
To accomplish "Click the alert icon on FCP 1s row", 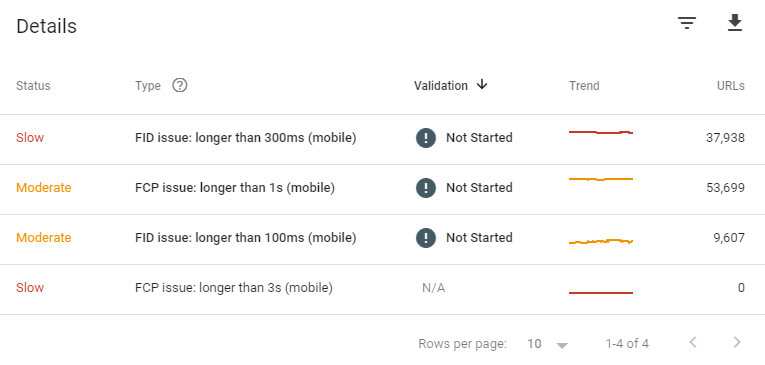I will pos(426,188).
